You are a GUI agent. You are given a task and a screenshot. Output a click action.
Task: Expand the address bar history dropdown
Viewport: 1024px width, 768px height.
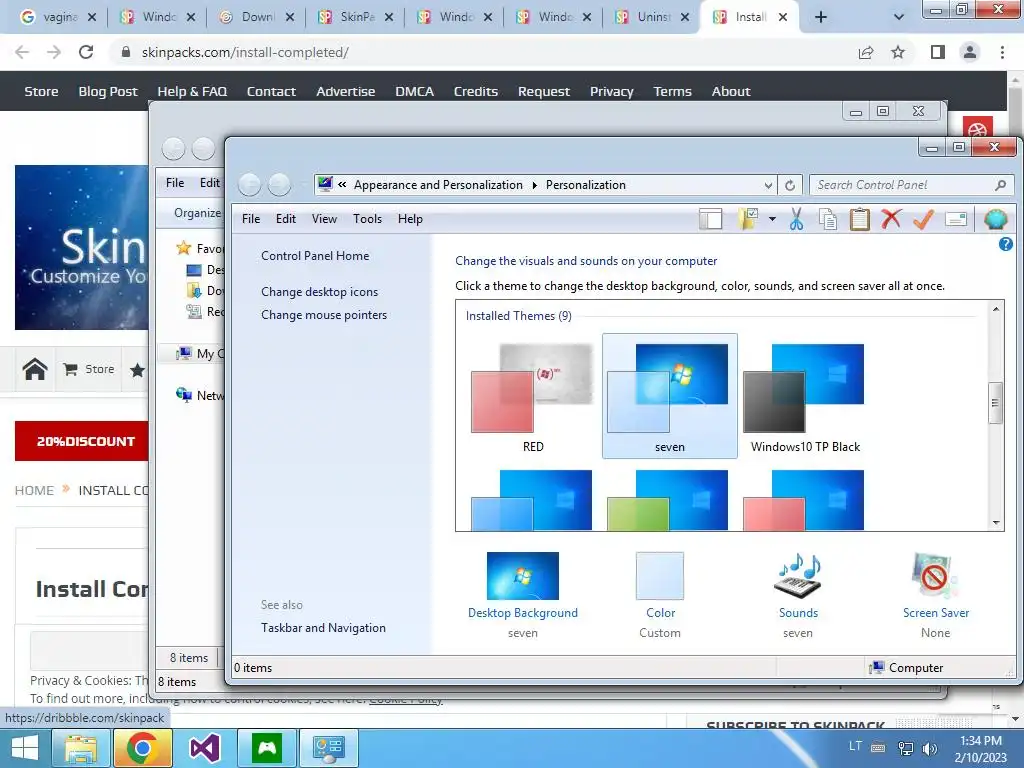768,185
